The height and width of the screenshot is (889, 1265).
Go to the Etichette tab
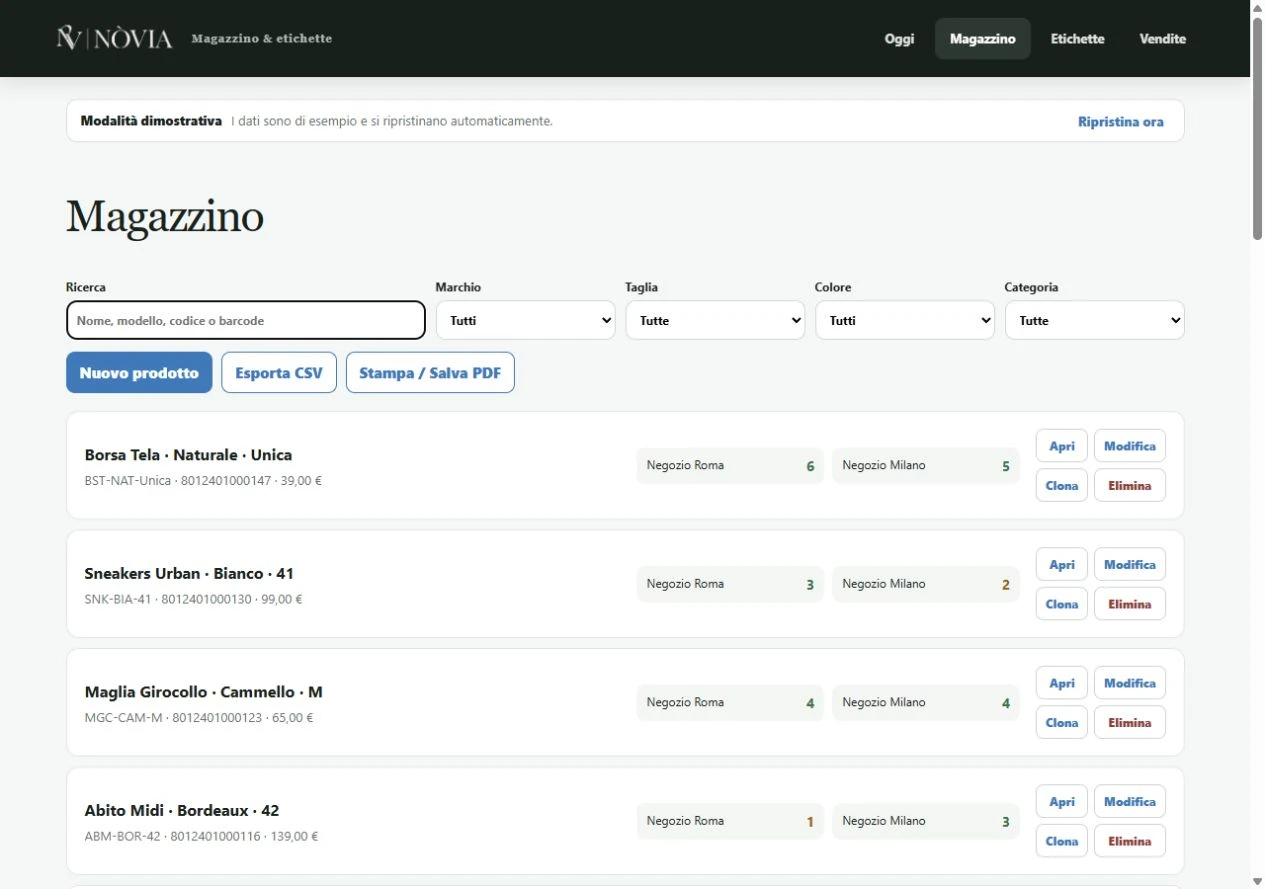click(1077, 39)
